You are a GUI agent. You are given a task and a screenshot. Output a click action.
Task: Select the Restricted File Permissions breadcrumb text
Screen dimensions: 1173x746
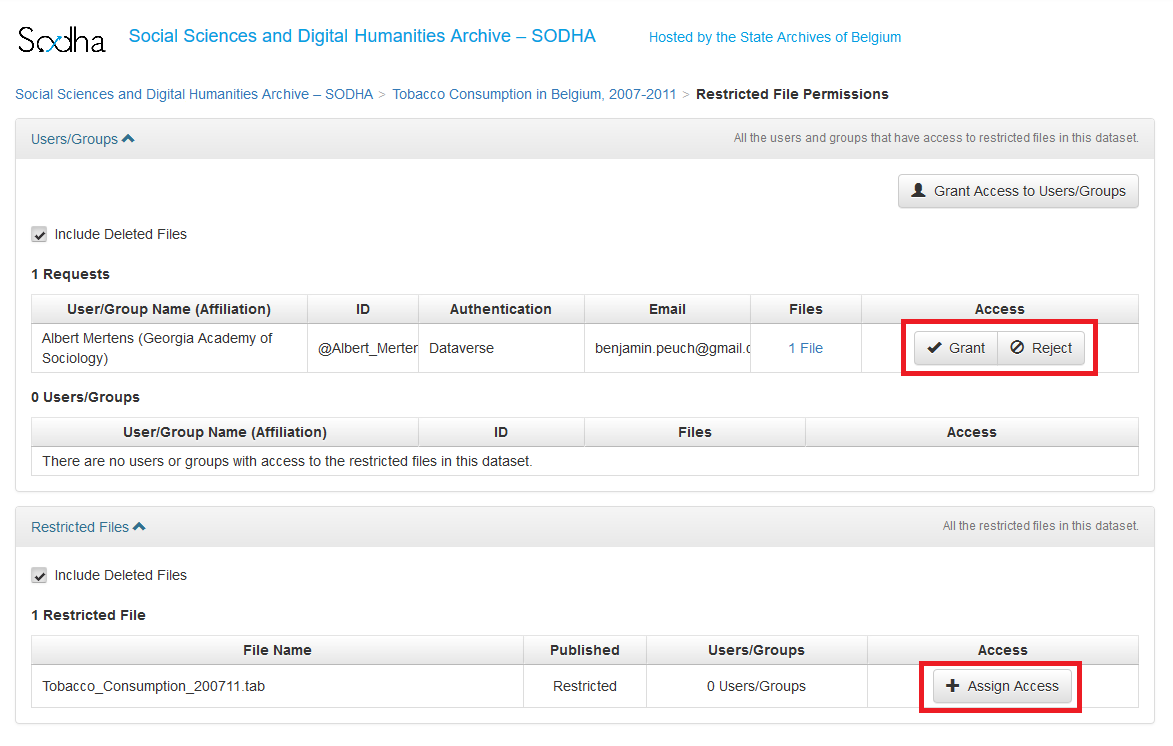[792, 94]
